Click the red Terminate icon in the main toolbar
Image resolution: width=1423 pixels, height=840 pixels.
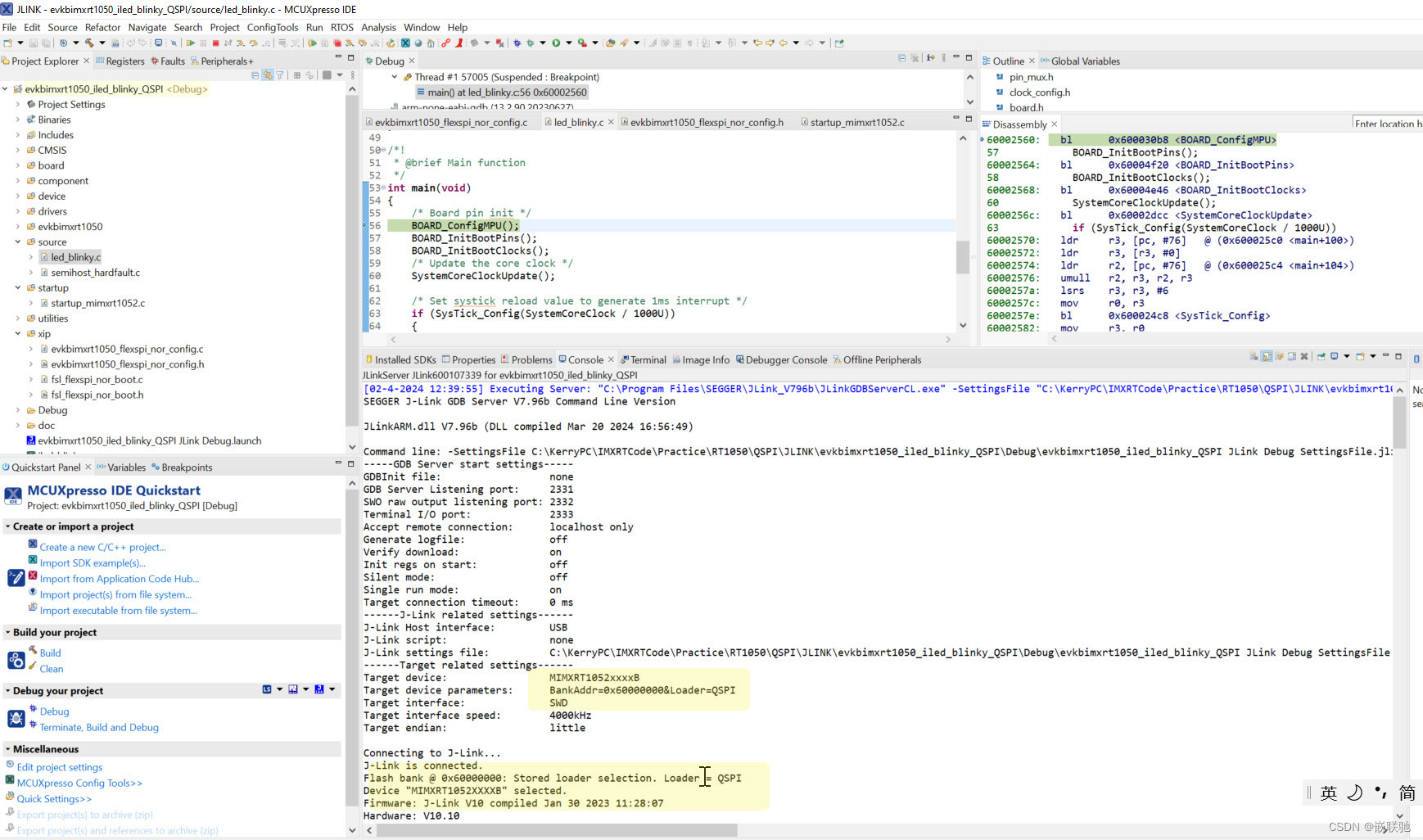(x=215, y=43)
